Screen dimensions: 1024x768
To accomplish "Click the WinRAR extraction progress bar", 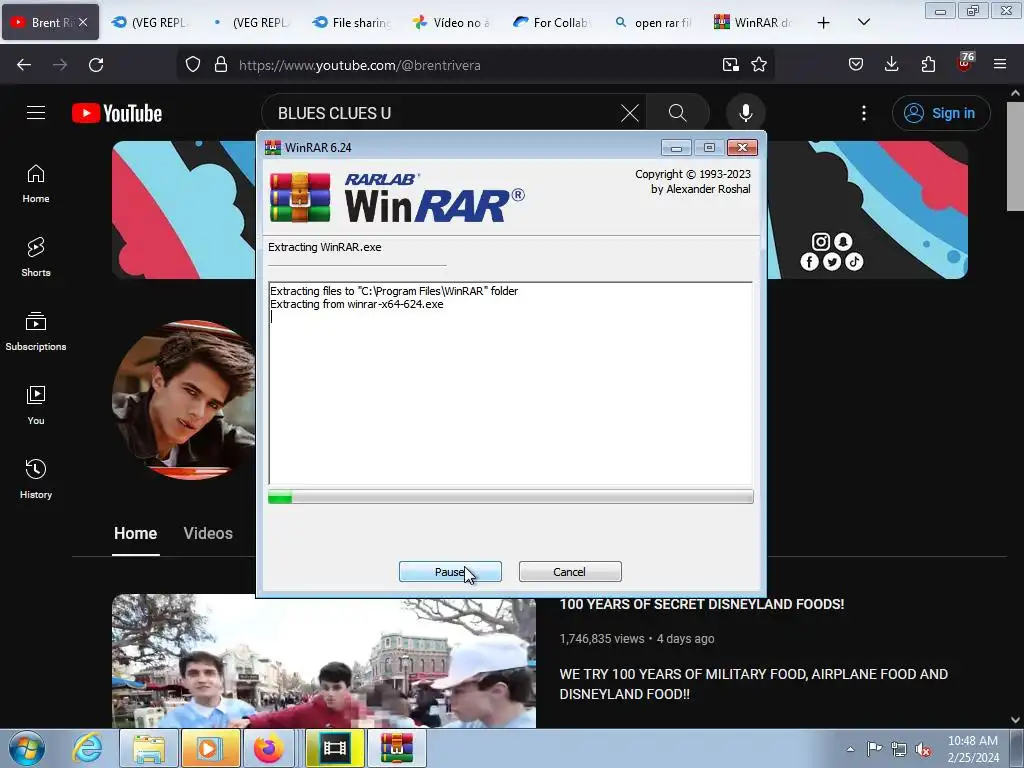I will tap(510, 497).
